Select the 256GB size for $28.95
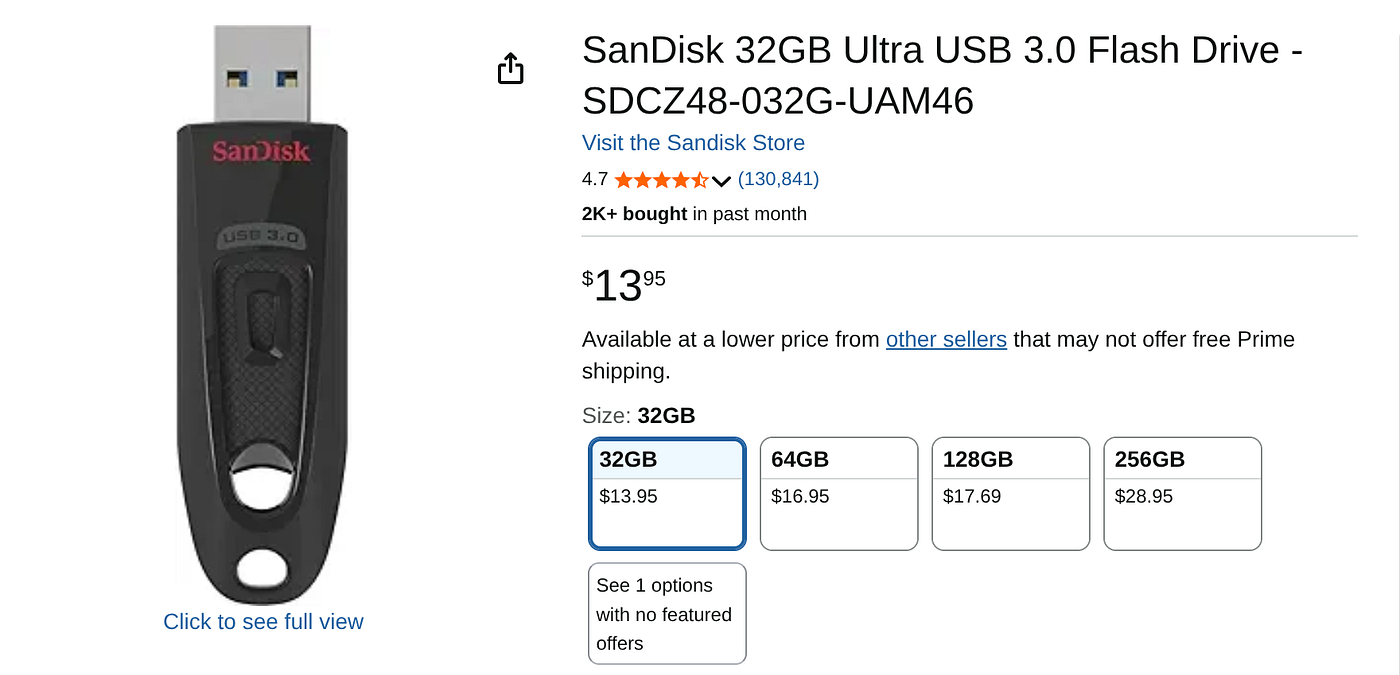The width and height of the screenshot is (1400, 675). click(1183, 494)
